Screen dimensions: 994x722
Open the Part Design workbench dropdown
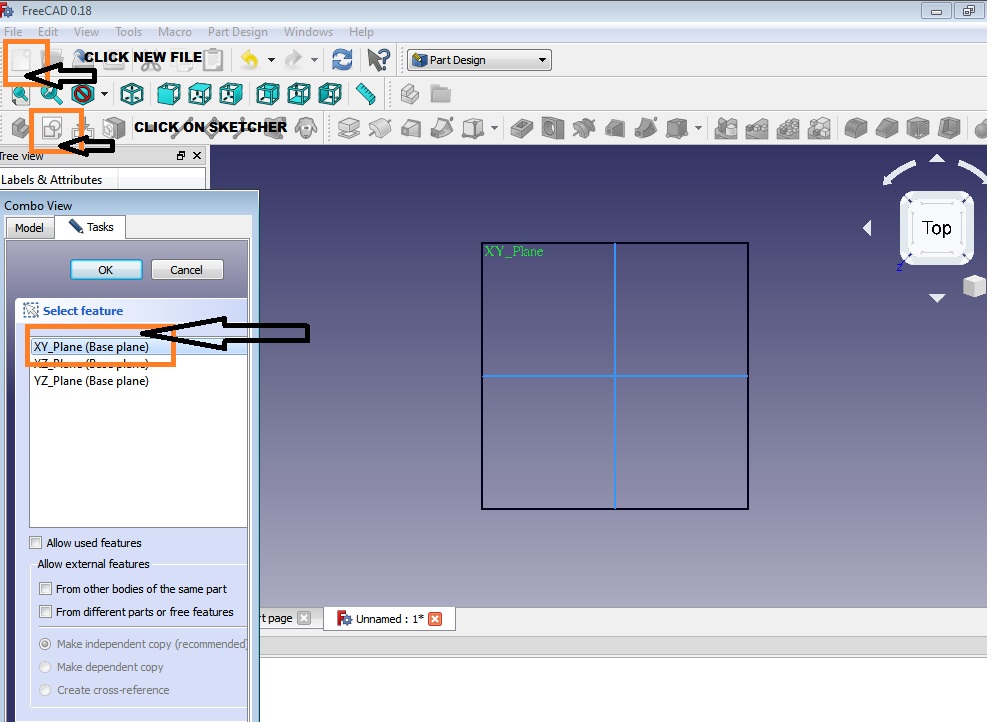click(x=479, y=60)
